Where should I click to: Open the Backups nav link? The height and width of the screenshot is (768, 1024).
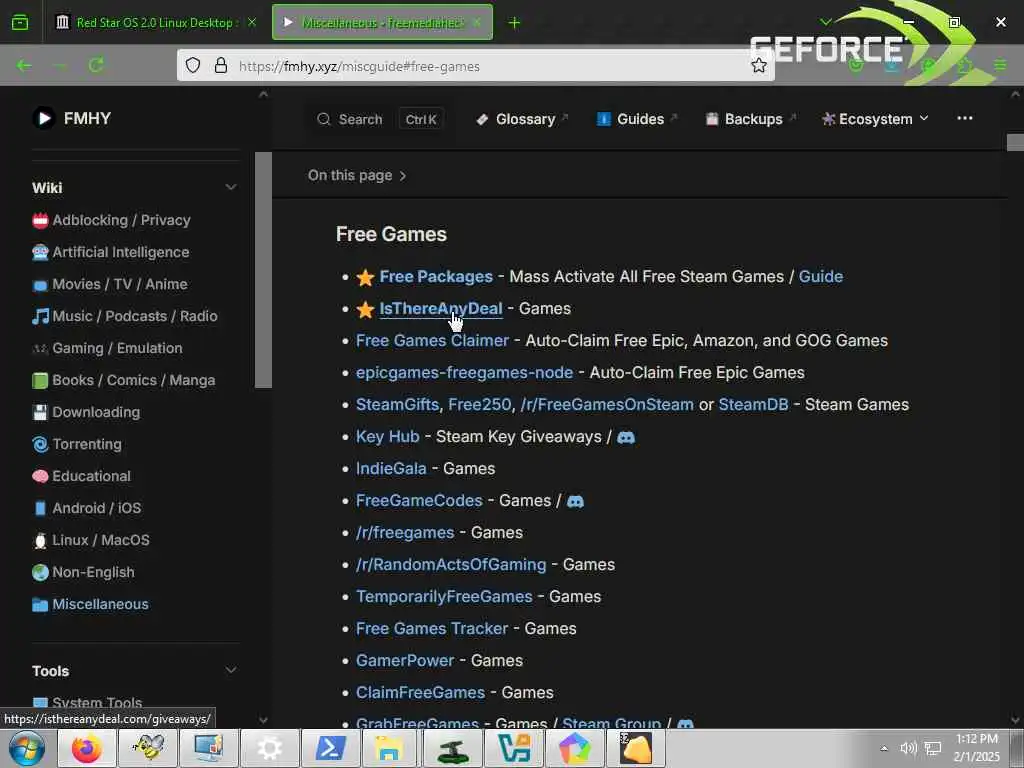[750, 119]
